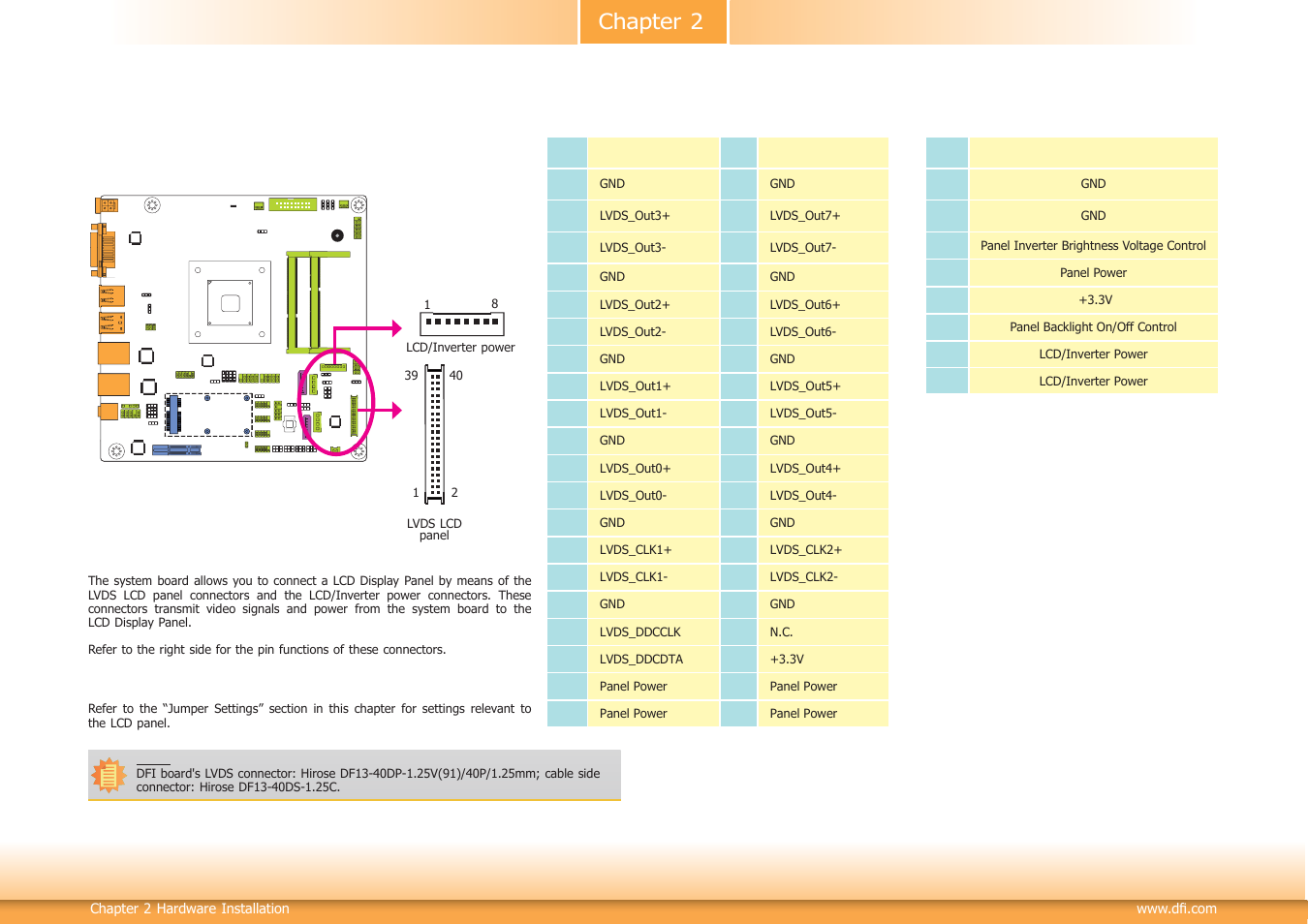Screen dimensions: 1308x924
Task: Select the LVDS_CLK2+ cell
Action: pyautogui.click(x=823, y=550)
